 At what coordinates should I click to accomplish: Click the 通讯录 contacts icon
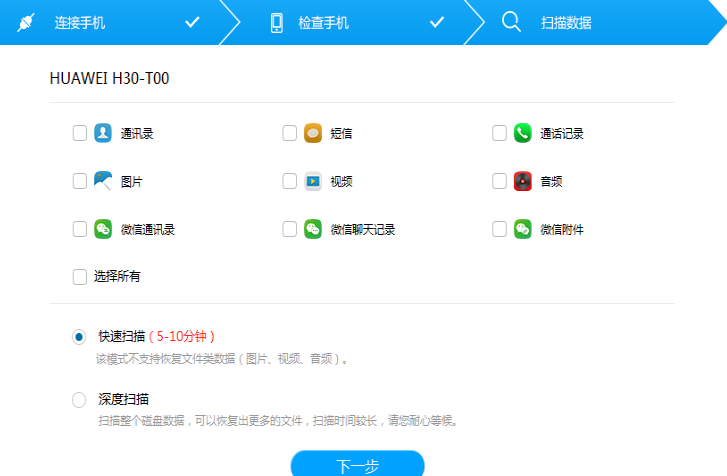click(103, 133)
